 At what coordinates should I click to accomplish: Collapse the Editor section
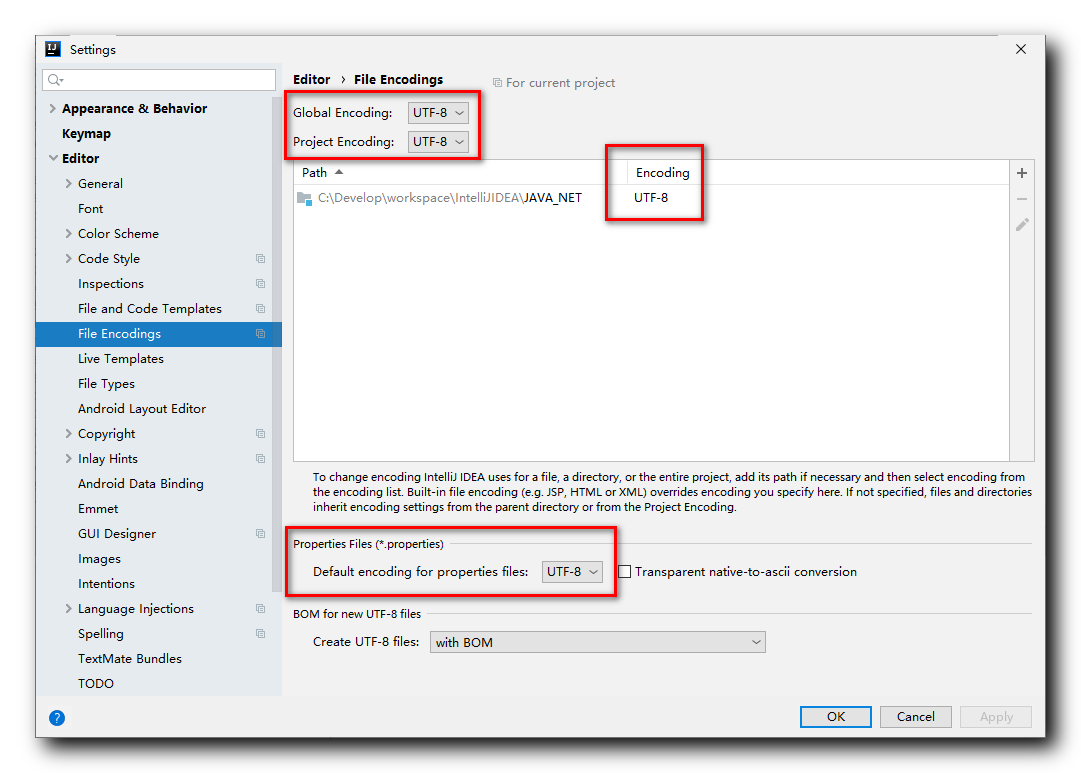pos(53,158)
